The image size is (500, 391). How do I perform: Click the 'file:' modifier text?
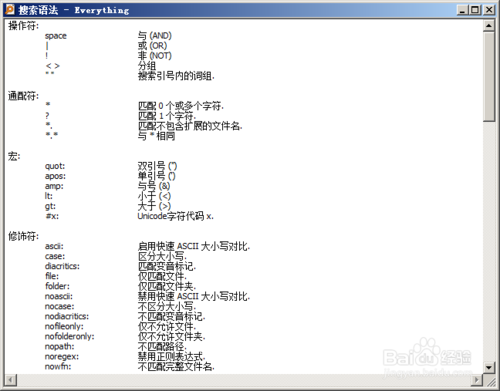point(52,276)
